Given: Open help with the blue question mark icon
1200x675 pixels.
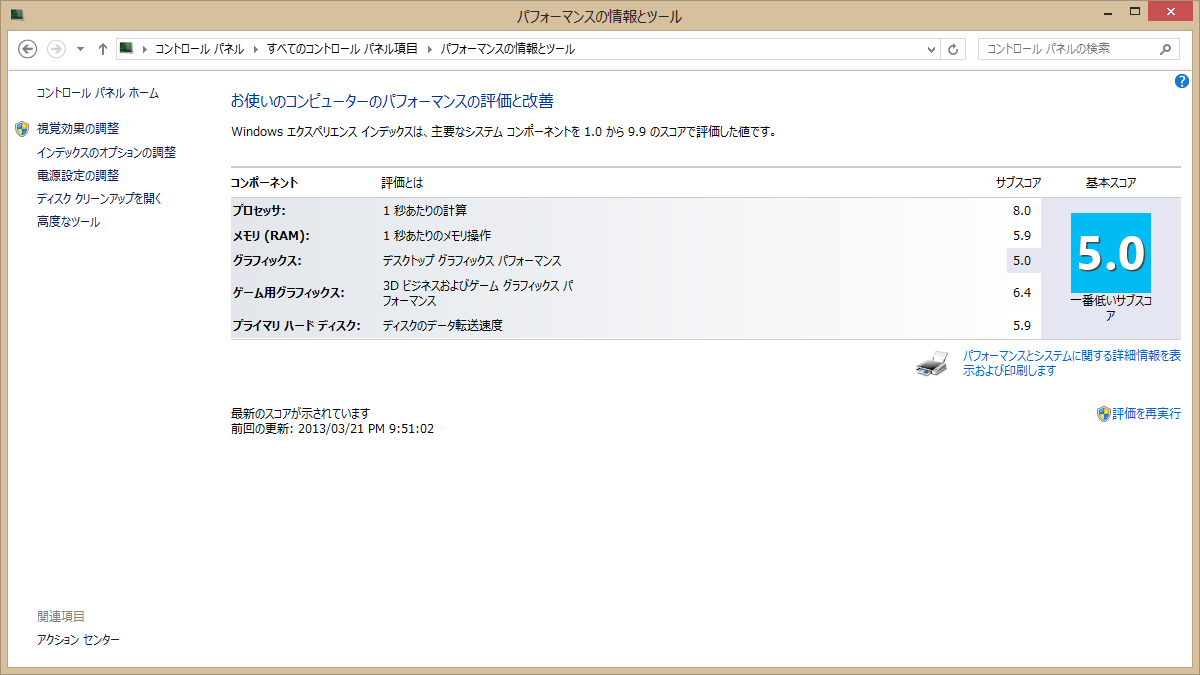Looking at the screenshot, I should (1181, 81).
